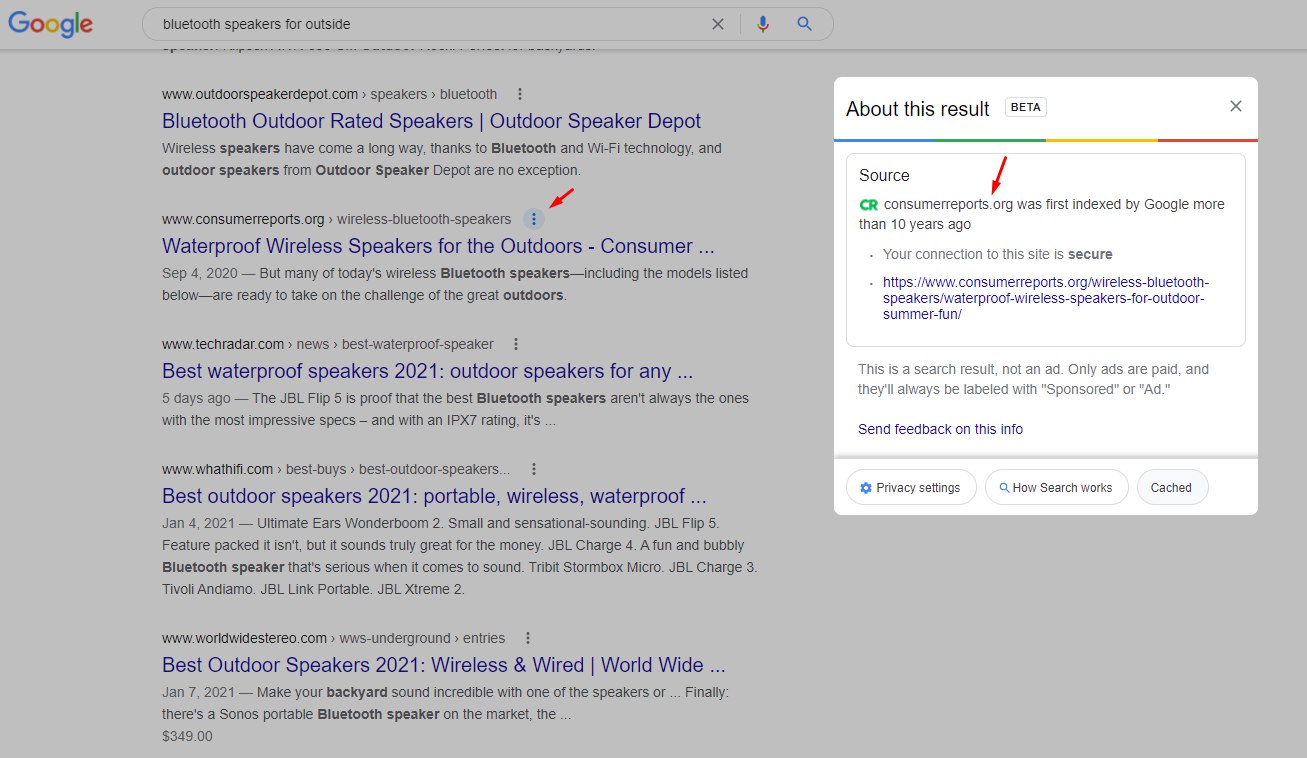The height and width of the screenshot is (758, 1307).
Task: Open Privacy settings button
Action: 911,488
